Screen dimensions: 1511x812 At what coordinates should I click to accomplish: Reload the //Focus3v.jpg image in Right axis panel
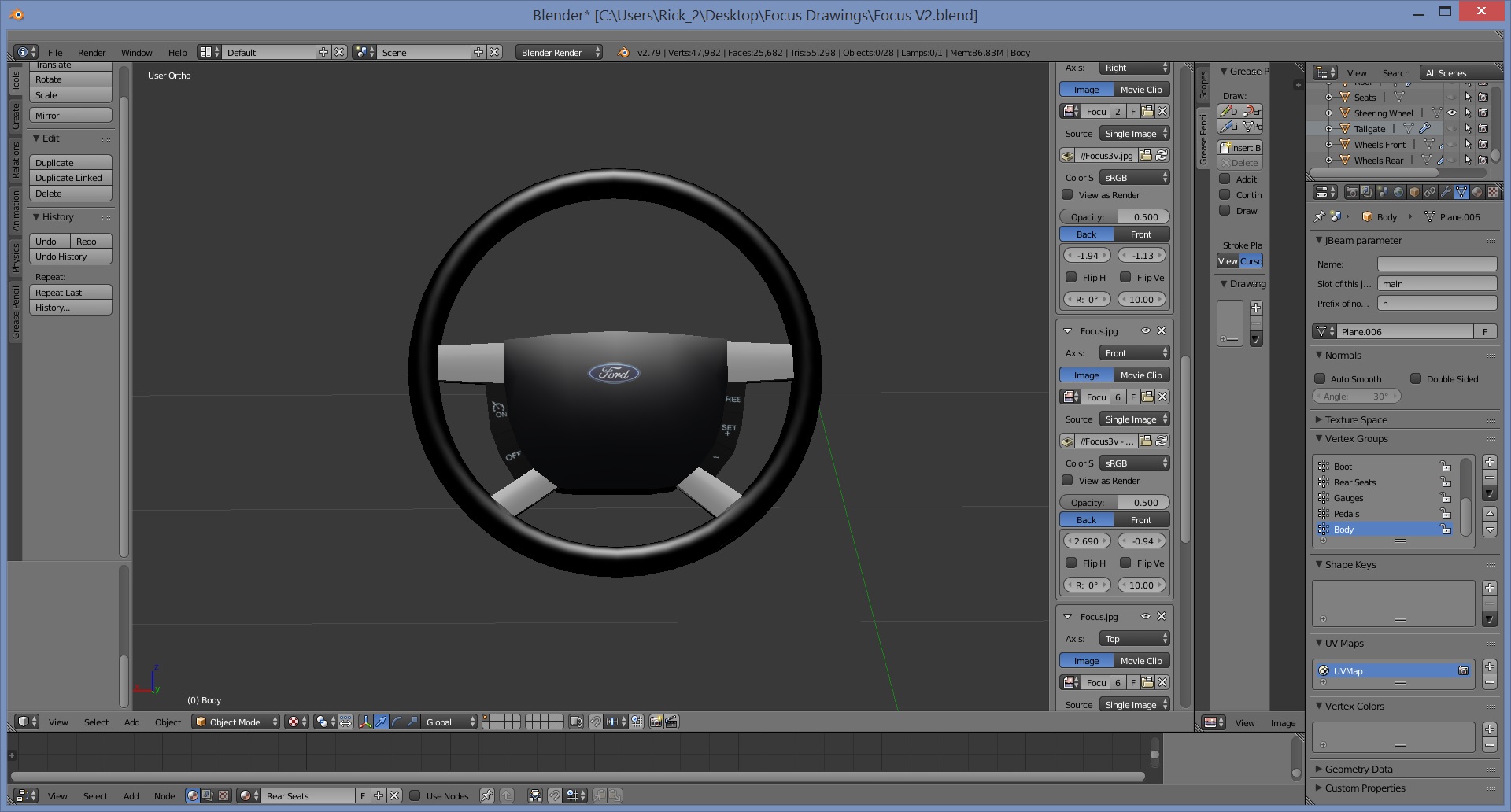[x=1162, y=155]
